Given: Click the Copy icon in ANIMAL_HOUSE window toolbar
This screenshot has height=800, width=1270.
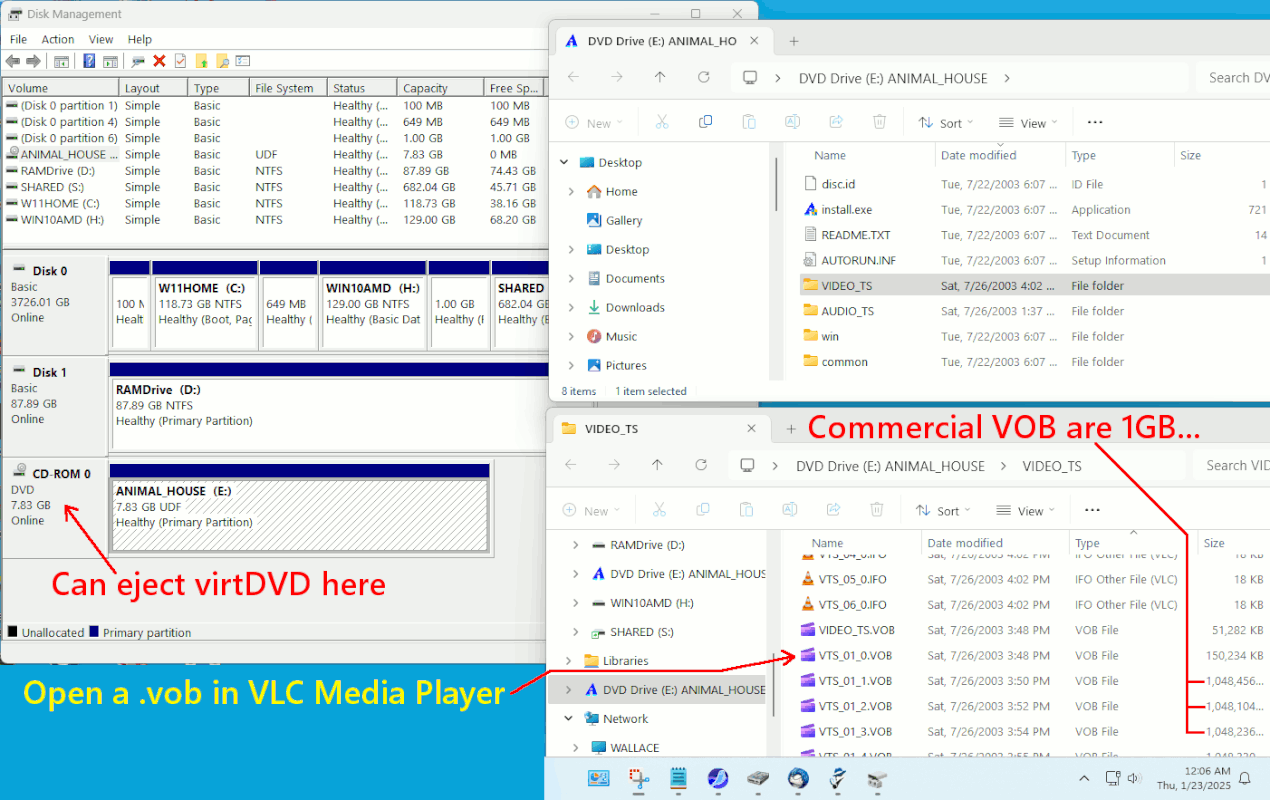Looking at the screenshot, I should click(705, 122).
